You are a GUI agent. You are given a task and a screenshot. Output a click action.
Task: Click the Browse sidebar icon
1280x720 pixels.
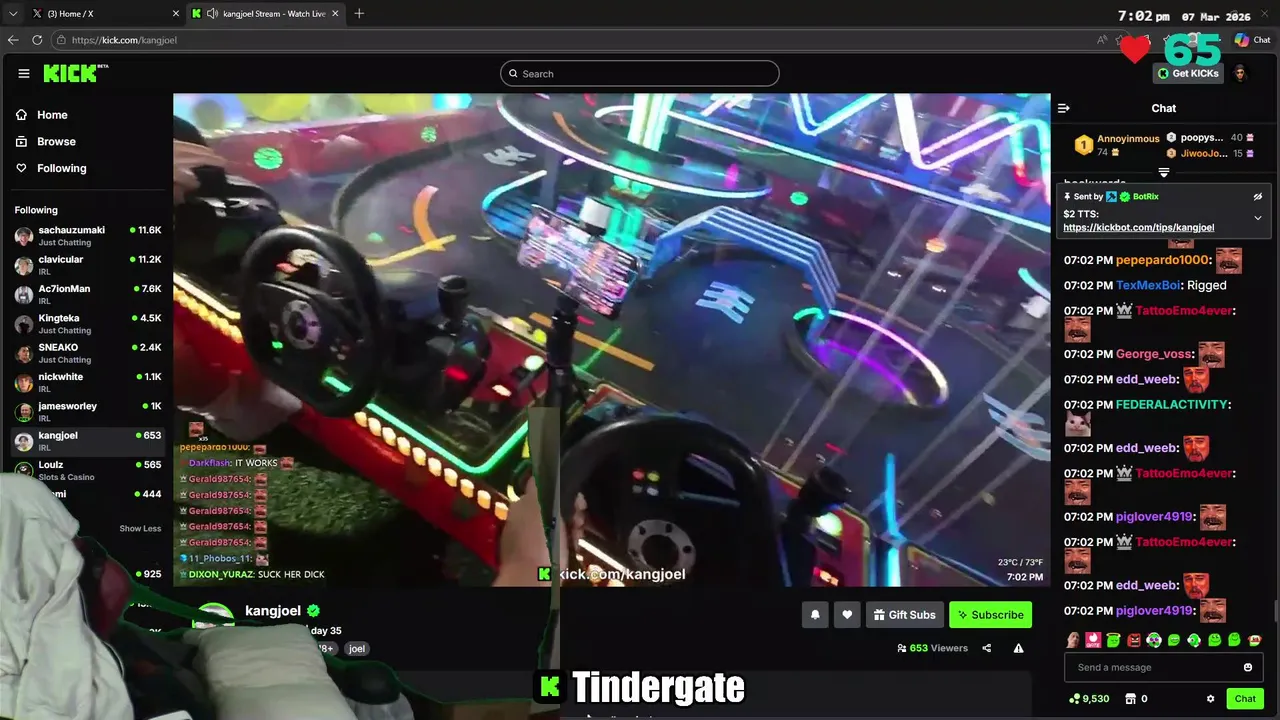[x=21, y=141]
